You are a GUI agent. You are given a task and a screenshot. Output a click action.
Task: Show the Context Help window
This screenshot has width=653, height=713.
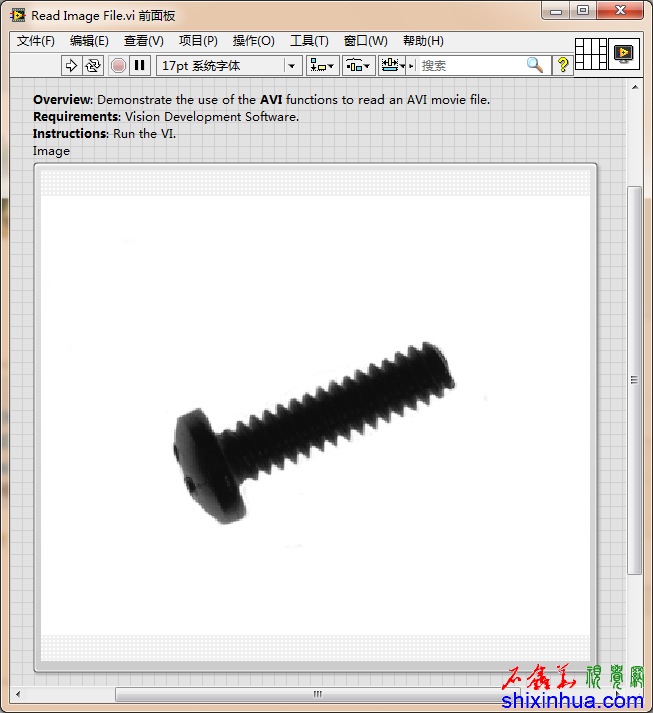[x=563, y=65]
